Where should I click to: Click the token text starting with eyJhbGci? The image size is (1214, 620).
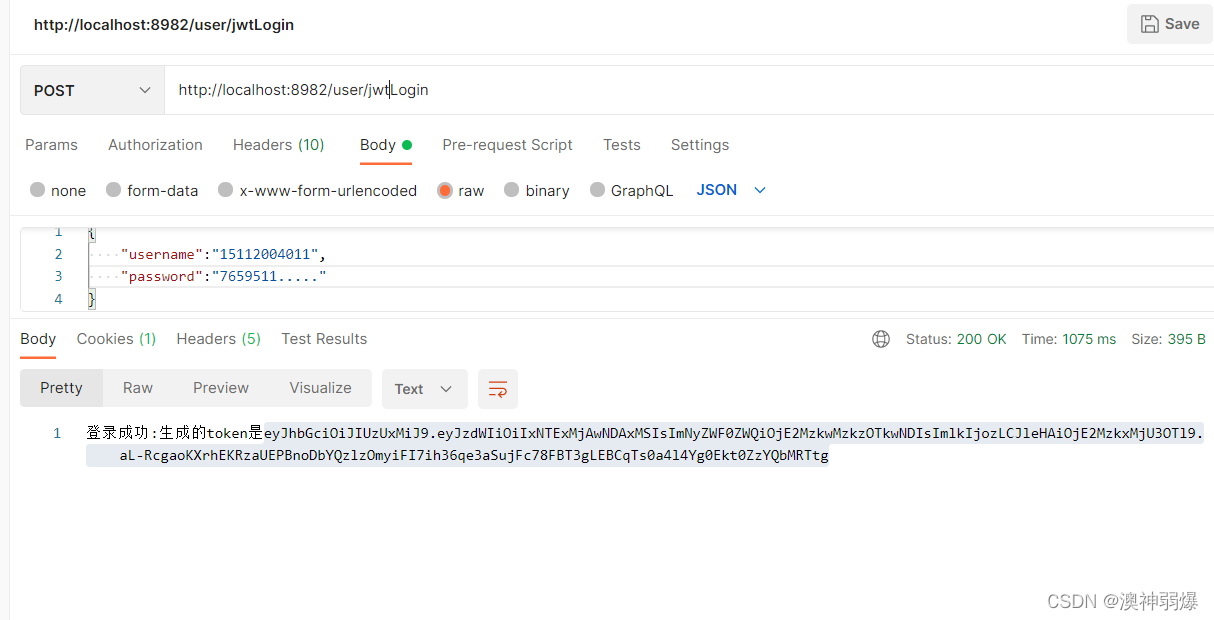tap(734, 433)
